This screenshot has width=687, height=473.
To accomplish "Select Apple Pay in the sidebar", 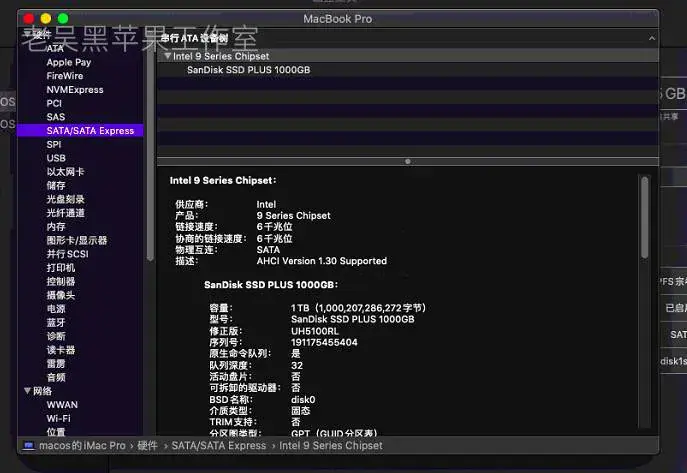I will 69,62.
